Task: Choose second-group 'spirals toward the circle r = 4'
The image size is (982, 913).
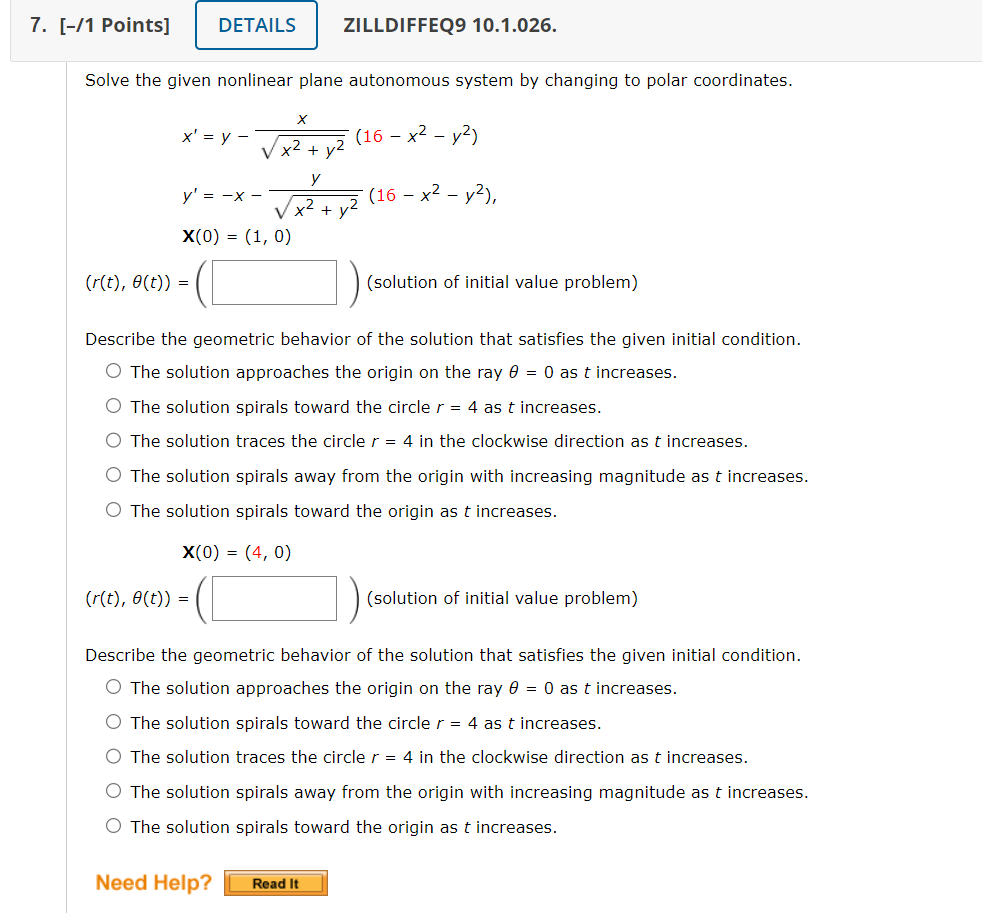Action: click(x=113, y=722)
